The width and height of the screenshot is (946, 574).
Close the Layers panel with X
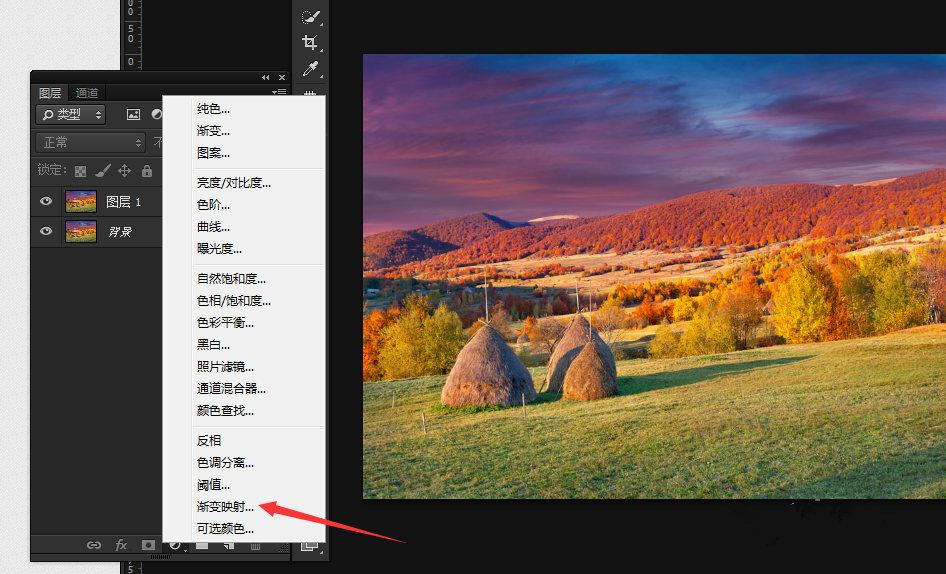(282, 77)
